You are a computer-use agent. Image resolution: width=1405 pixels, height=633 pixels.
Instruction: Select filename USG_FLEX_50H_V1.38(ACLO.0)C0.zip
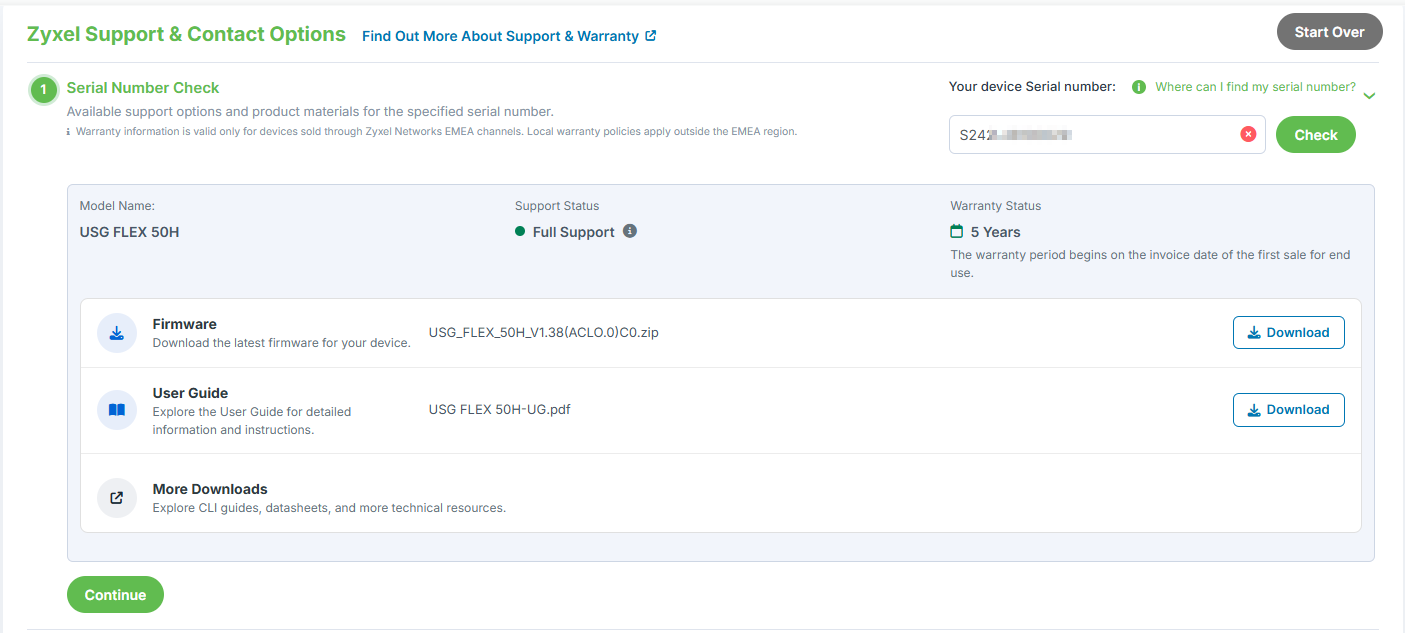(543, 332)
